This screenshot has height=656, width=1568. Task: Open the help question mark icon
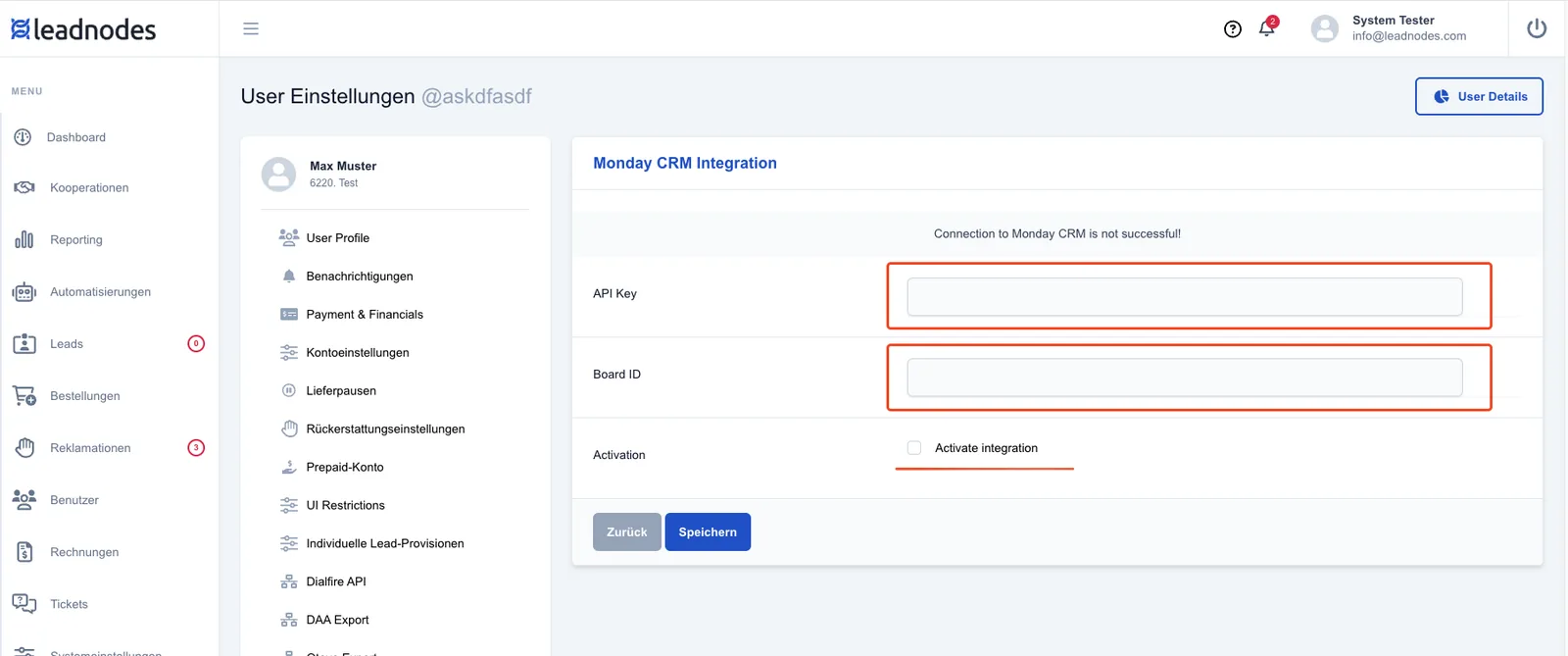(1233, 29)
